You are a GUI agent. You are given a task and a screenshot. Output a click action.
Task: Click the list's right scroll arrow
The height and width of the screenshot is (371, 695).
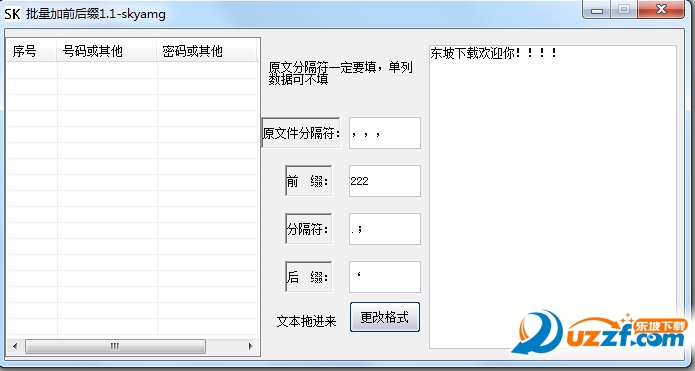click(250, 346)
